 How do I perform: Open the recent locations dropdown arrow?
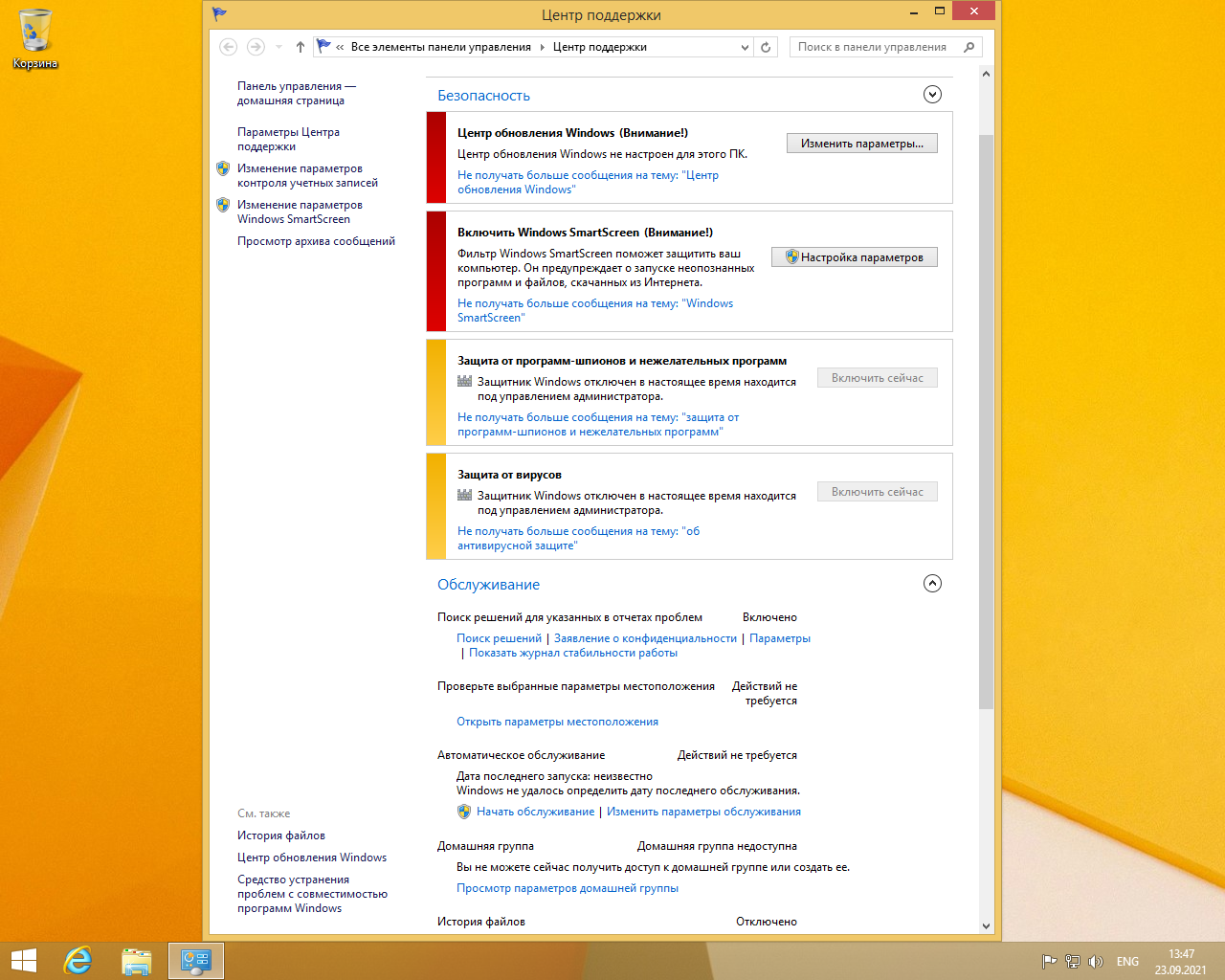point(278,47)
